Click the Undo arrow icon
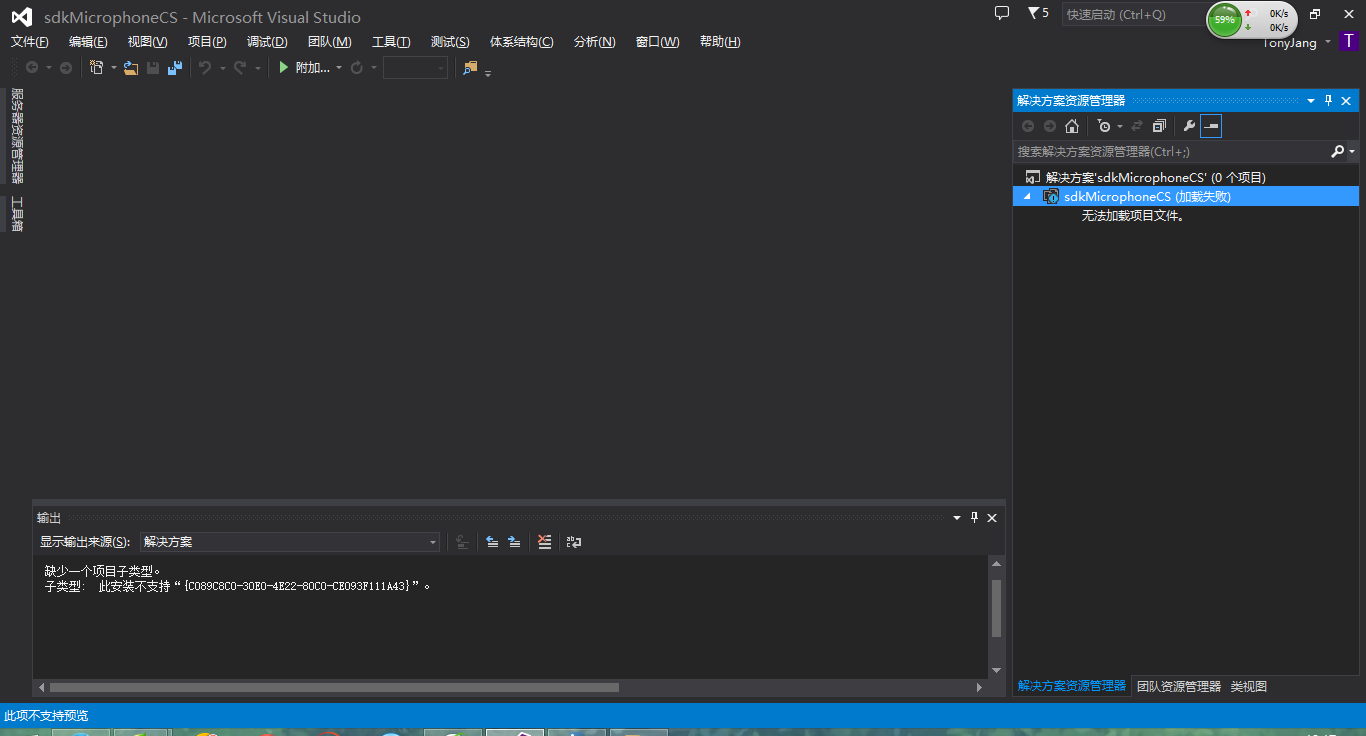 click(x=205, y=68)
